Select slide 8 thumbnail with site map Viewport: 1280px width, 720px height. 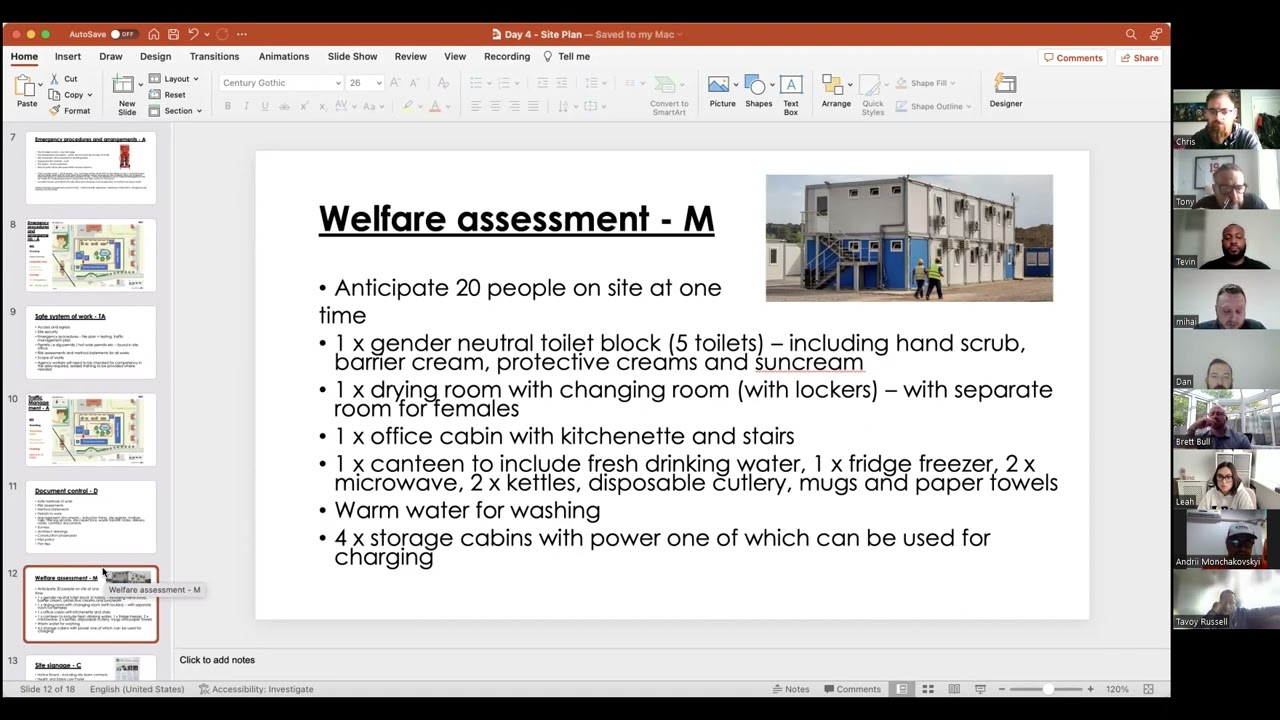[x=90, y=254]
